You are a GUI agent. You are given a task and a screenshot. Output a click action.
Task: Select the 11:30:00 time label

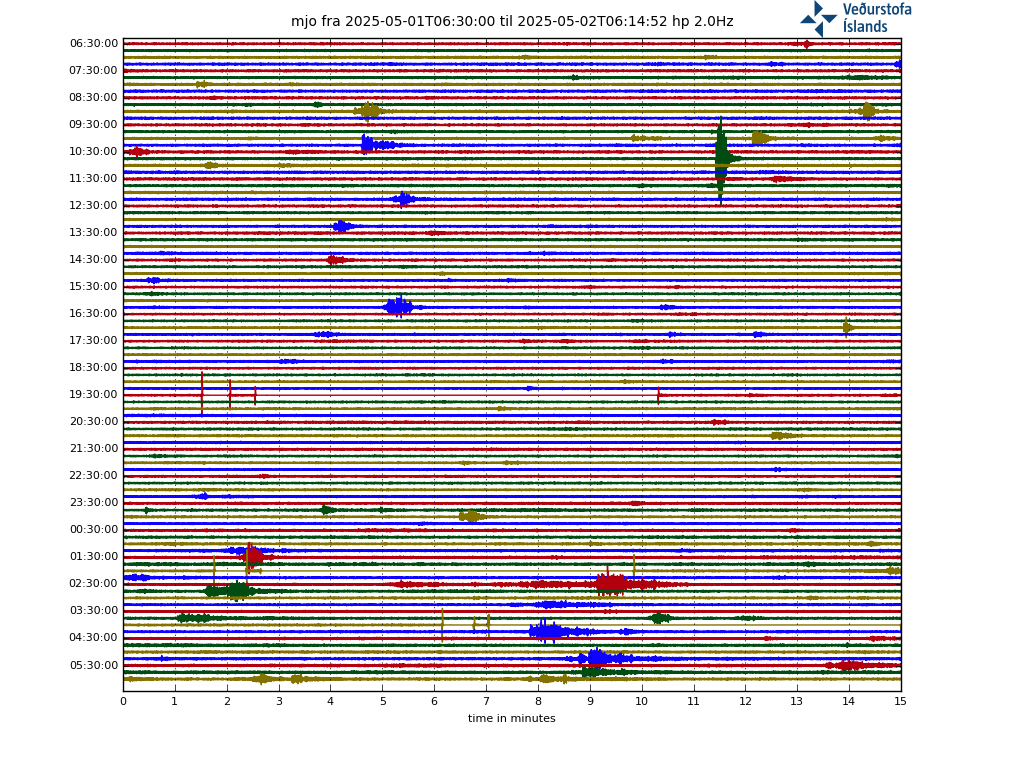point(94,178)
